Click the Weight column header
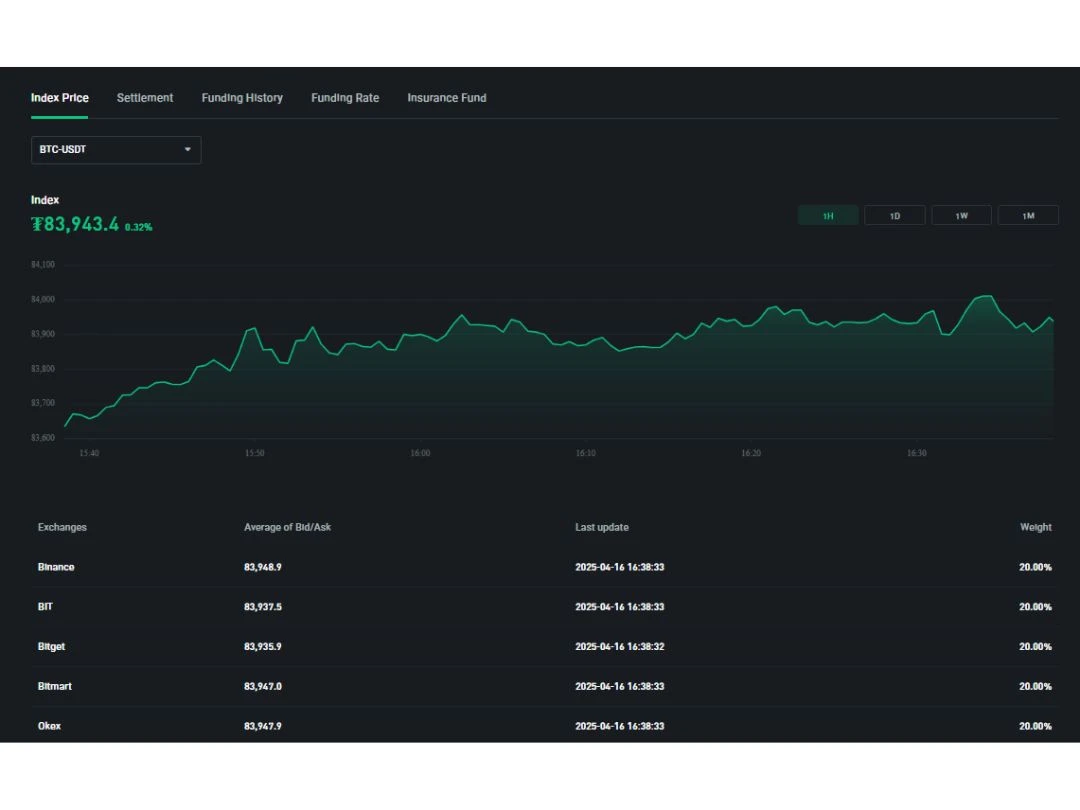The width and height of the screenshot is (1080, 810). pyautogui.click(x=1036, y=527)
